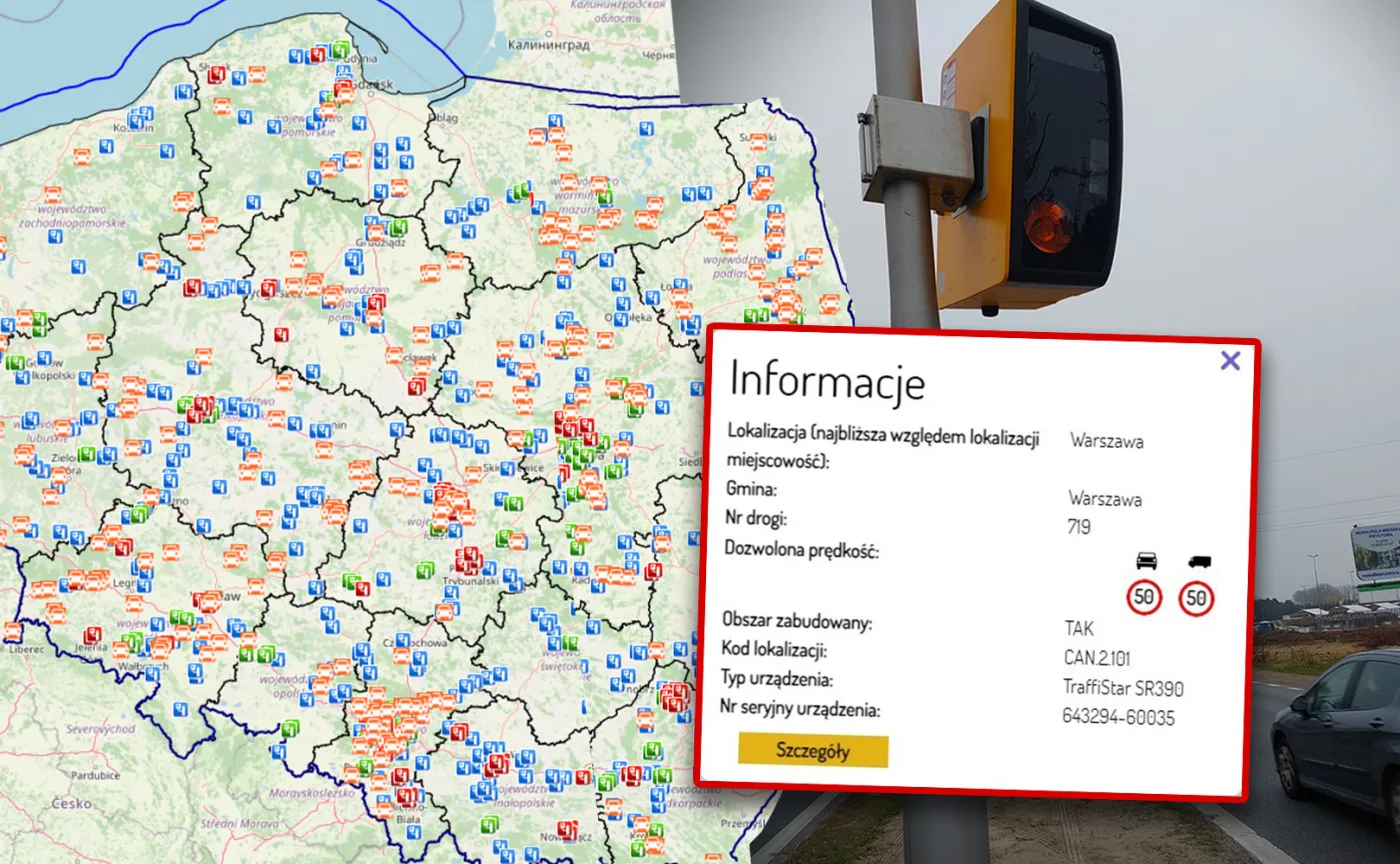Screen dimensions: 1400x864
Task: Close the Informacje popup with the X
Action: click(x=1230, y=361)
